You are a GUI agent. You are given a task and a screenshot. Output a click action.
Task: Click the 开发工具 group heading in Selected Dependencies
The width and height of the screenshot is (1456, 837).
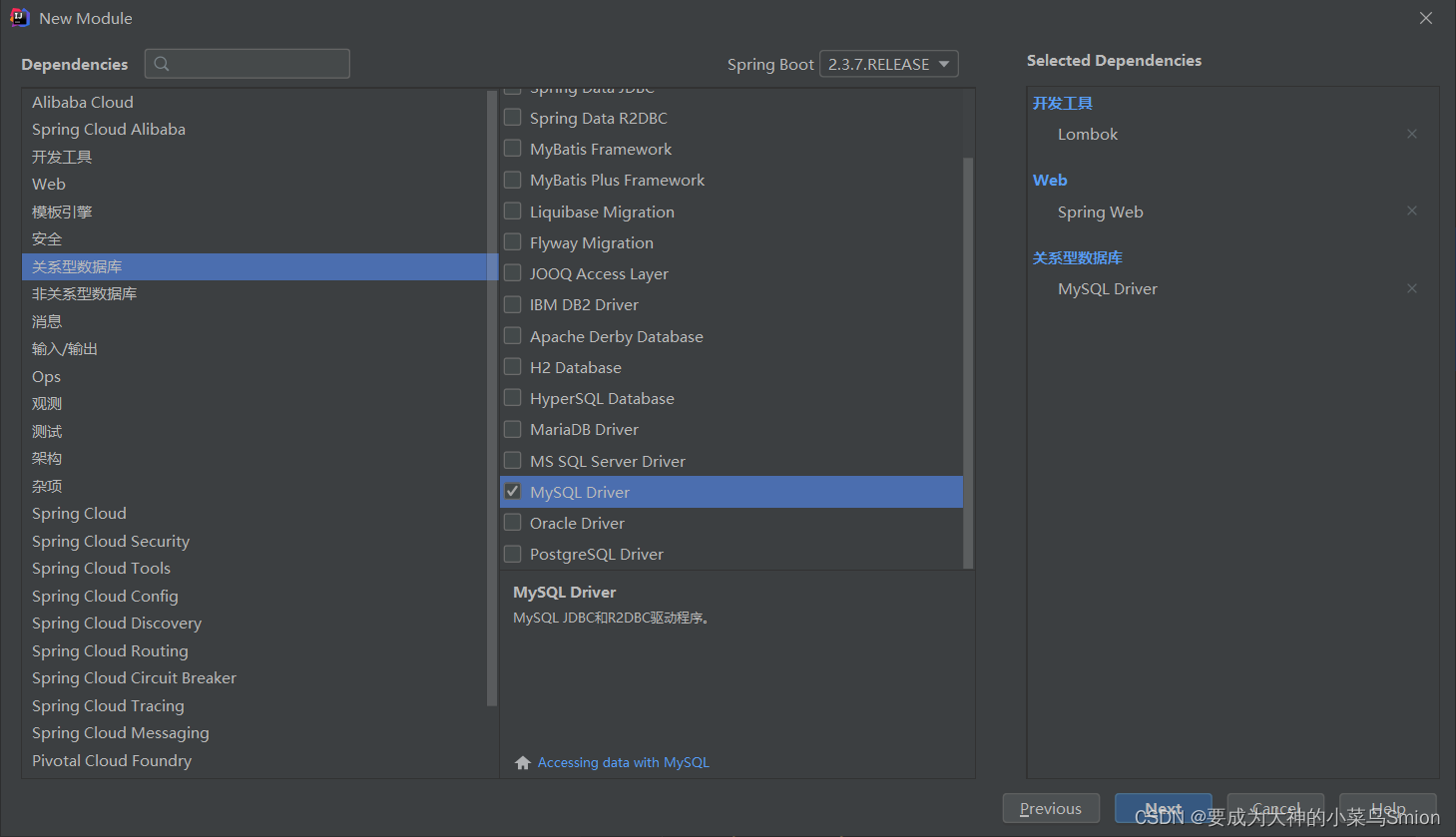point(1063,103)
